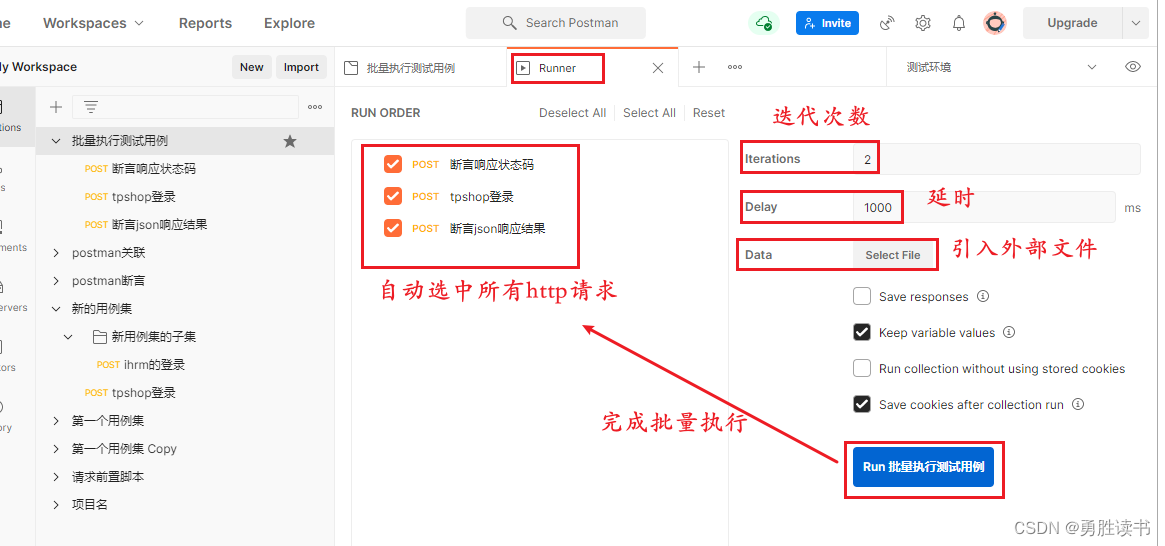The image size is (1165, 546).
Task: Click Keep variable values info icon
Action: click(1009, 332)
